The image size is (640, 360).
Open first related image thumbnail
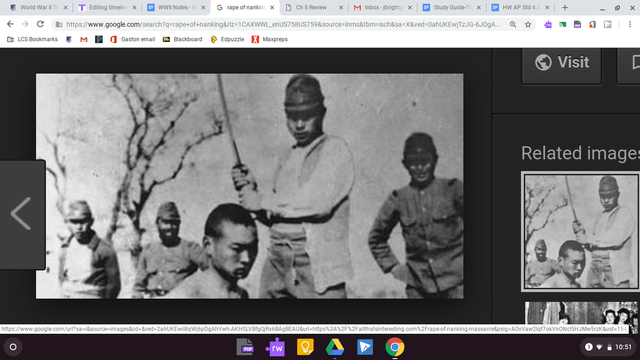coord(581,231)
